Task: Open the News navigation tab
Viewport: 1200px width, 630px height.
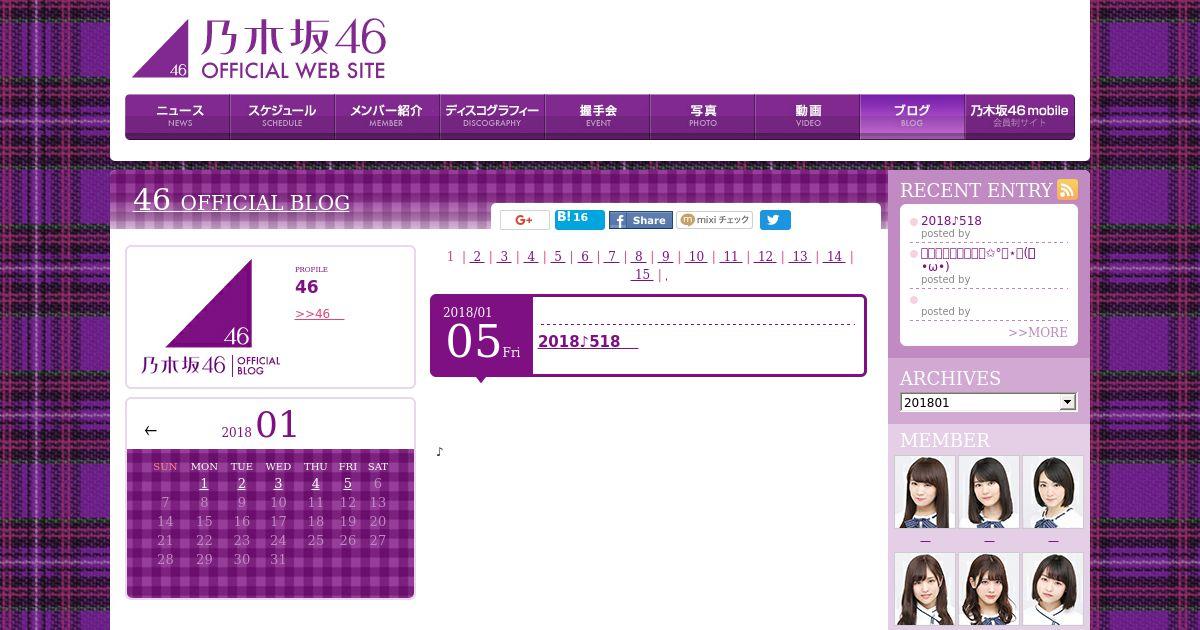Action: coord(178,116)
